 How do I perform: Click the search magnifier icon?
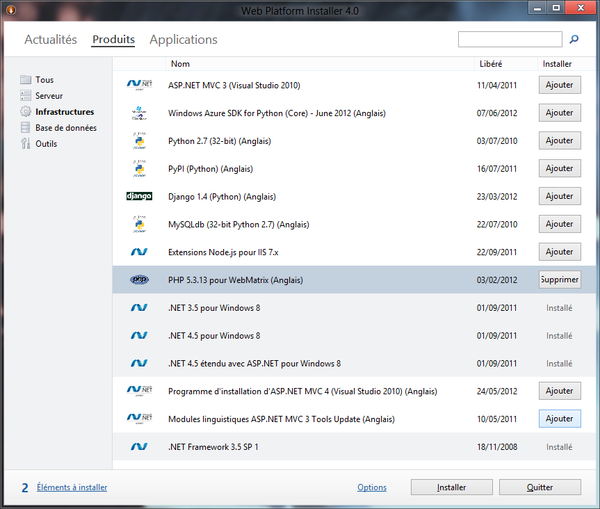(x=574, y=39)
